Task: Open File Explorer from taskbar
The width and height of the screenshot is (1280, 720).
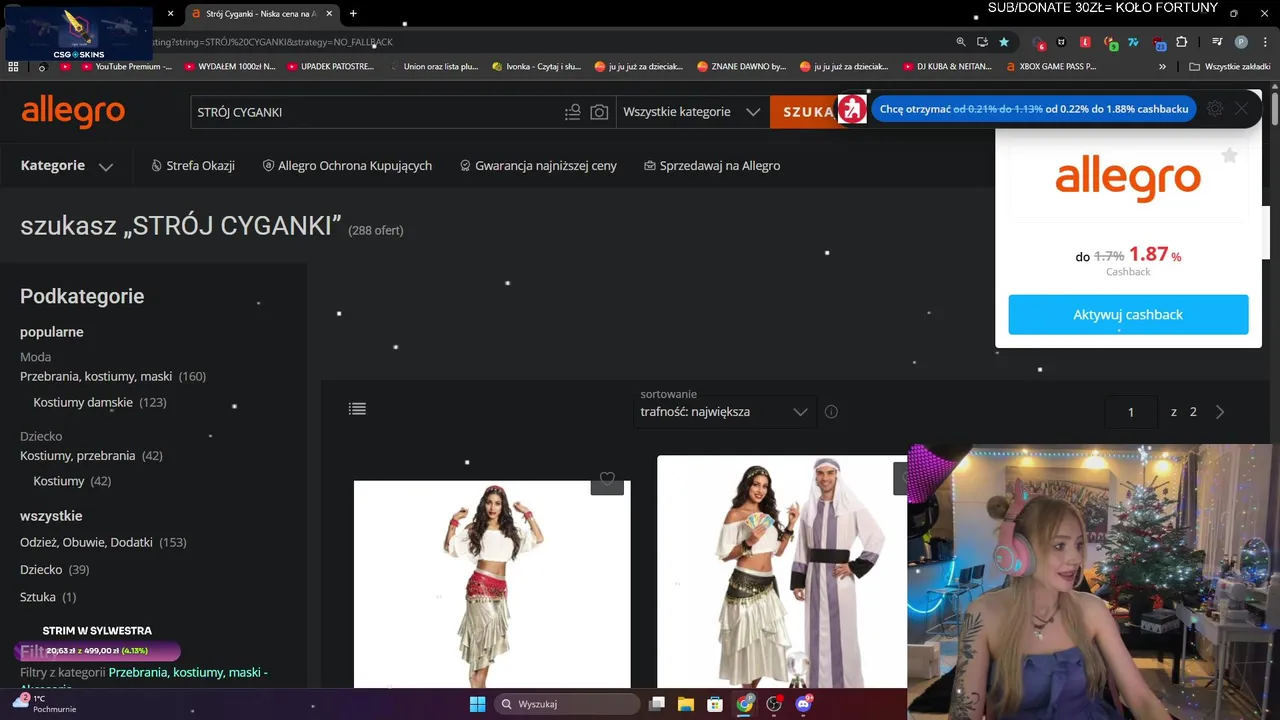Action: pos(686,704)
